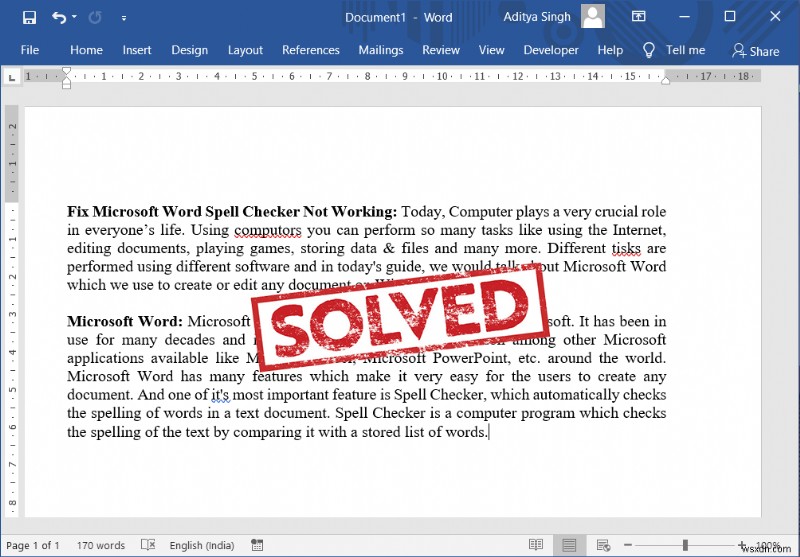Switch to Print Layout view
Screen dimensions: 800x557
(x=569, y=545)
